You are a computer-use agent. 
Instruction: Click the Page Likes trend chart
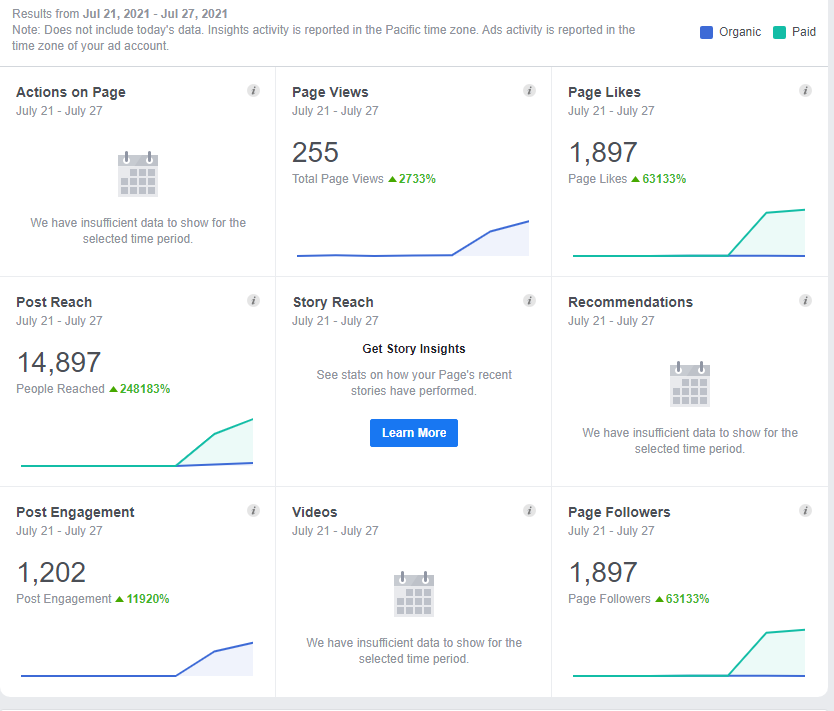pyautogui.click(x=689, y=233)
